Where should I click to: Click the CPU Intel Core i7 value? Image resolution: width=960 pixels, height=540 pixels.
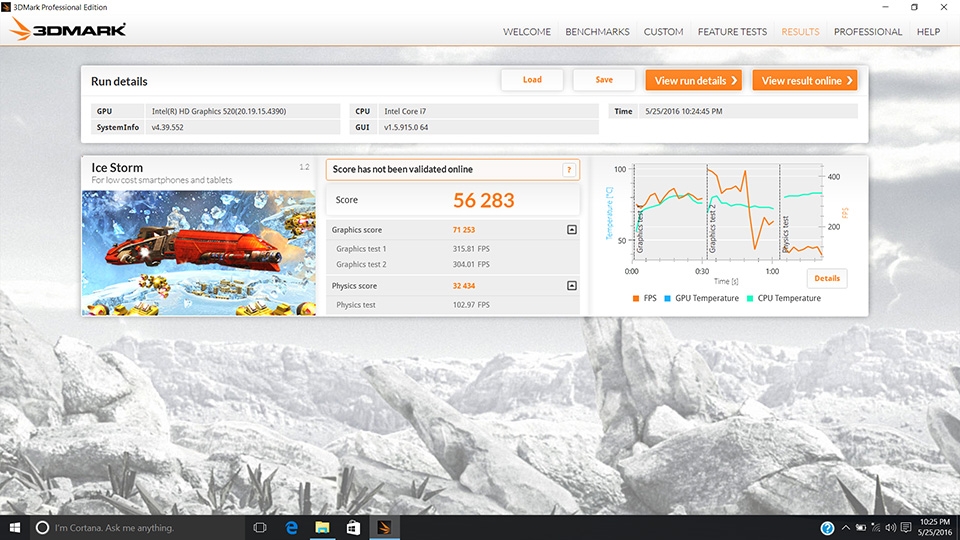[x=405, y=111]
